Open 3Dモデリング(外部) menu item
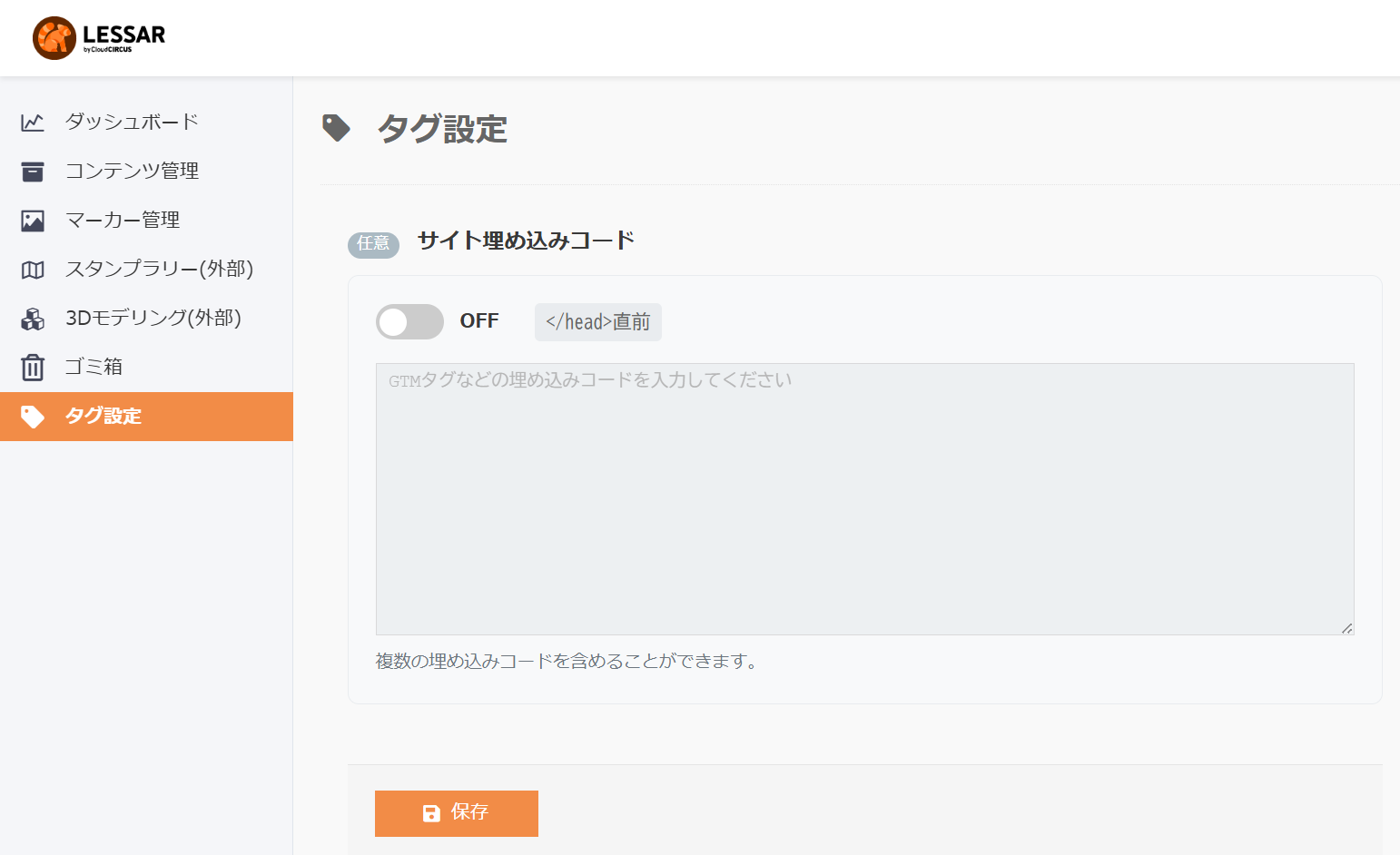Viewport: 1400px width, 855px height. (x=146, y=318)
